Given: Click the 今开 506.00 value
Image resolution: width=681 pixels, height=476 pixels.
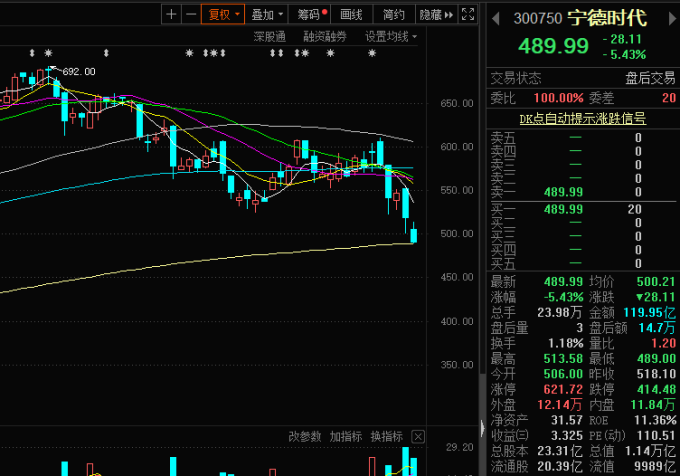Looking at the screenshot, I should click(563, 374).
